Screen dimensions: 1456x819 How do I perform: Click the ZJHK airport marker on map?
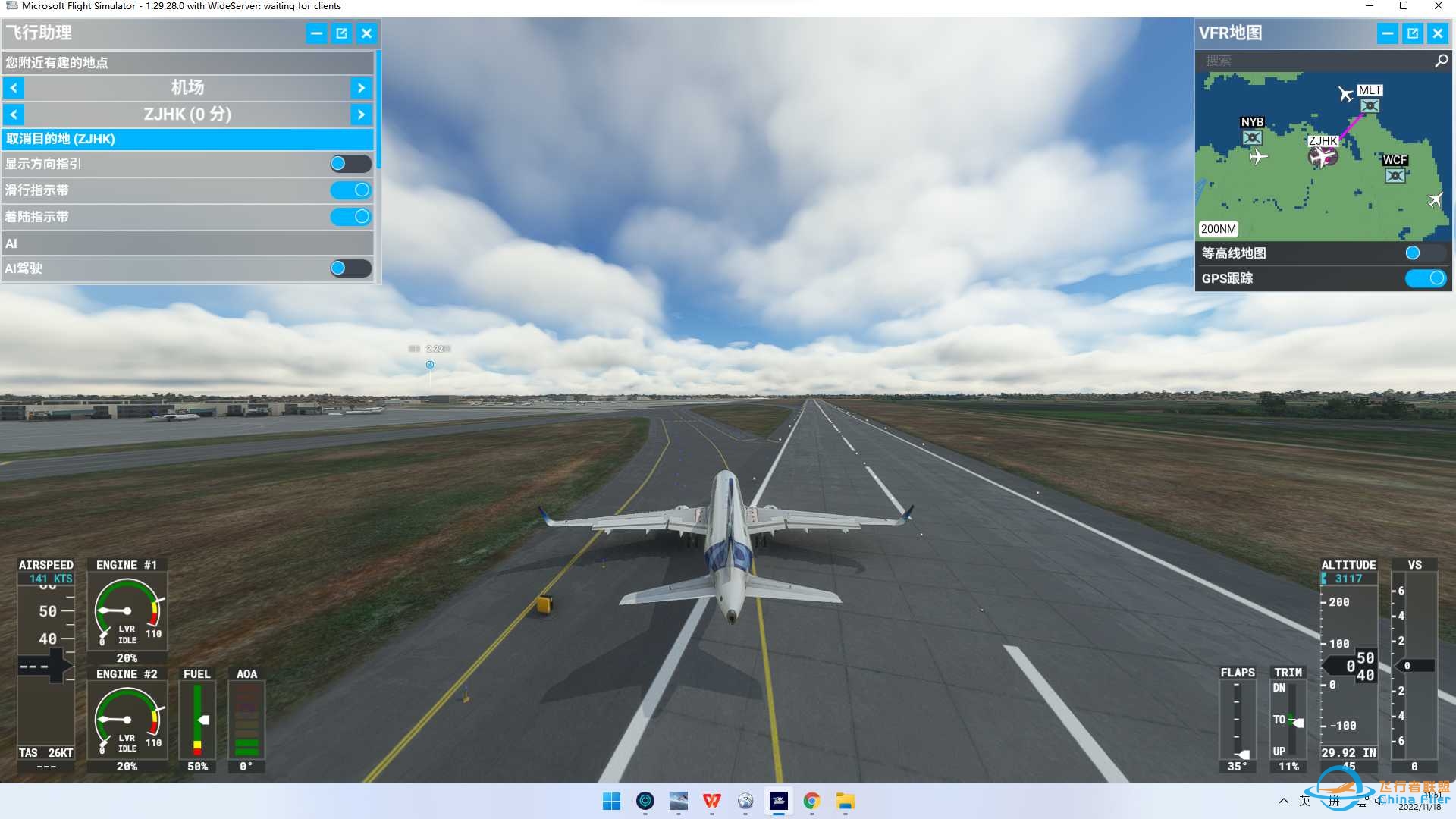[x=1323, y=156]
